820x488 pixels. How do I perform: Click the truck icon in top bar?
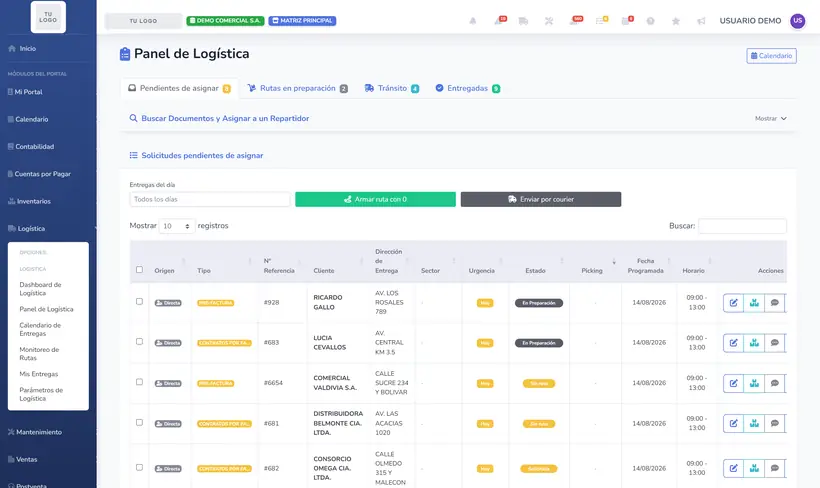523,21
